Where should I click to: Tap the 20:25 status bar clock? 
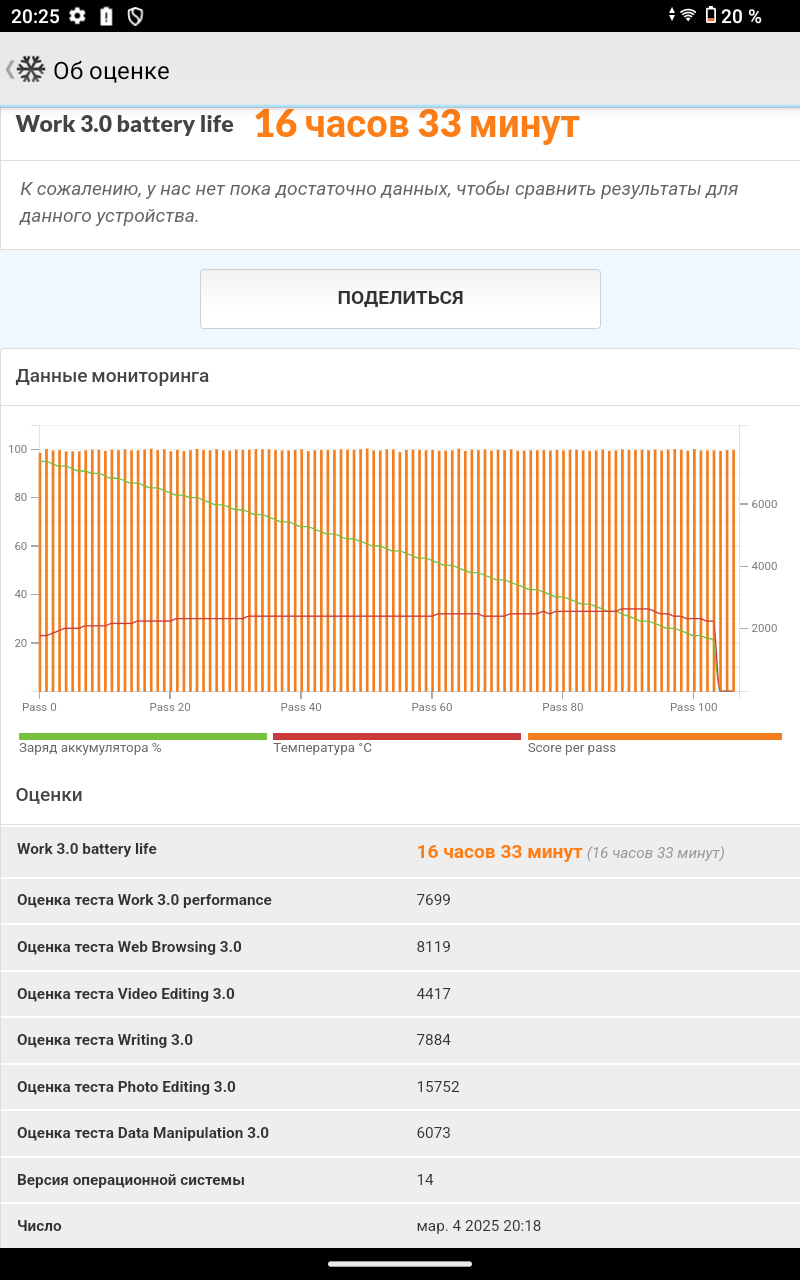35,16
